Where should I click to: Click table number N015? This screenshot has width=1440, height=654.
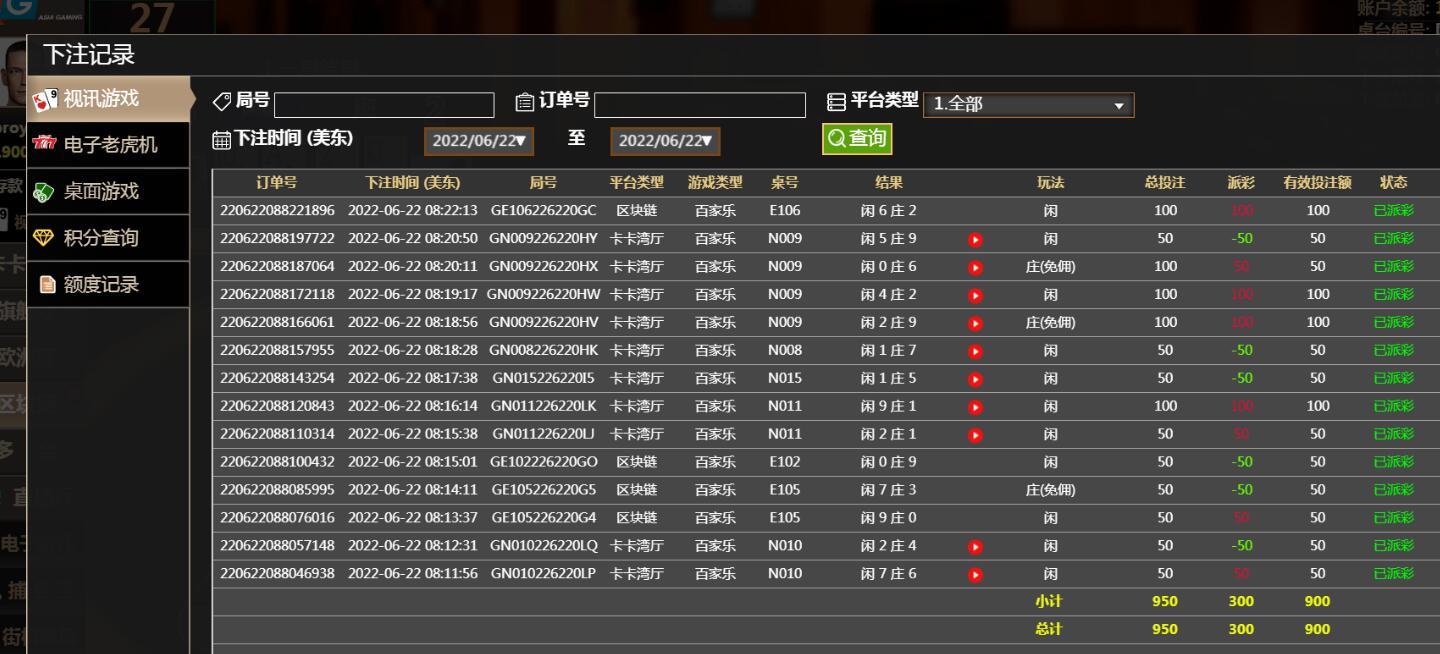[785, 379]
